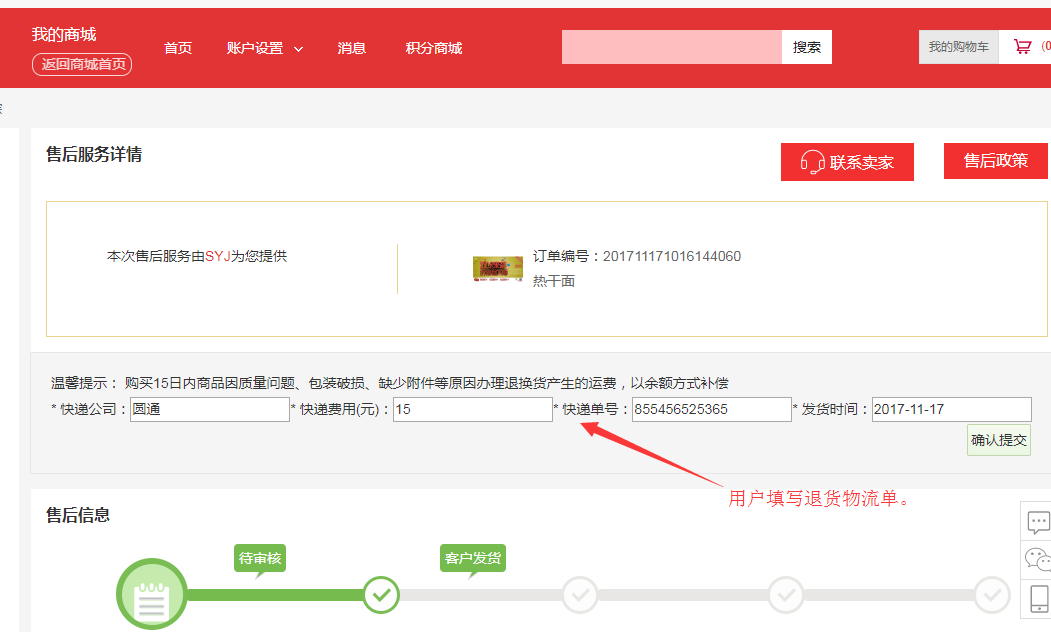Click the green checkmark progress step circle
The height and width of the screenshot is (632, 1051).
click(x=381, y=595)
